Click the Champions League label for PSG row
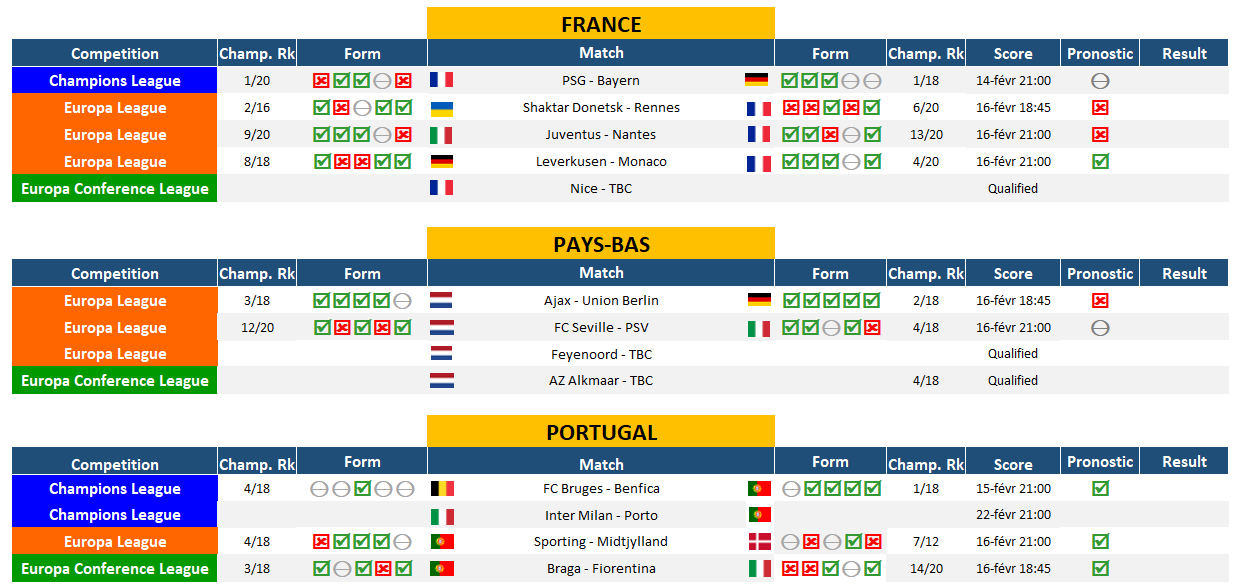The height and width of the screenshot is (585, 1242). [115, 81]
